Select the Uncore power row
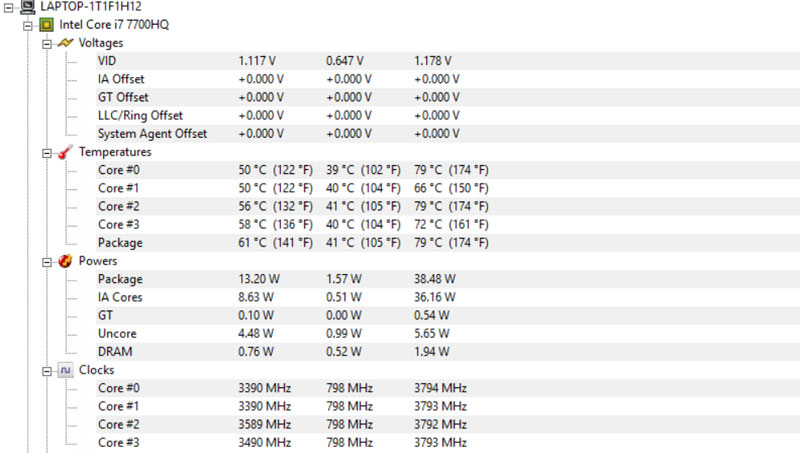 click(448, 334)
